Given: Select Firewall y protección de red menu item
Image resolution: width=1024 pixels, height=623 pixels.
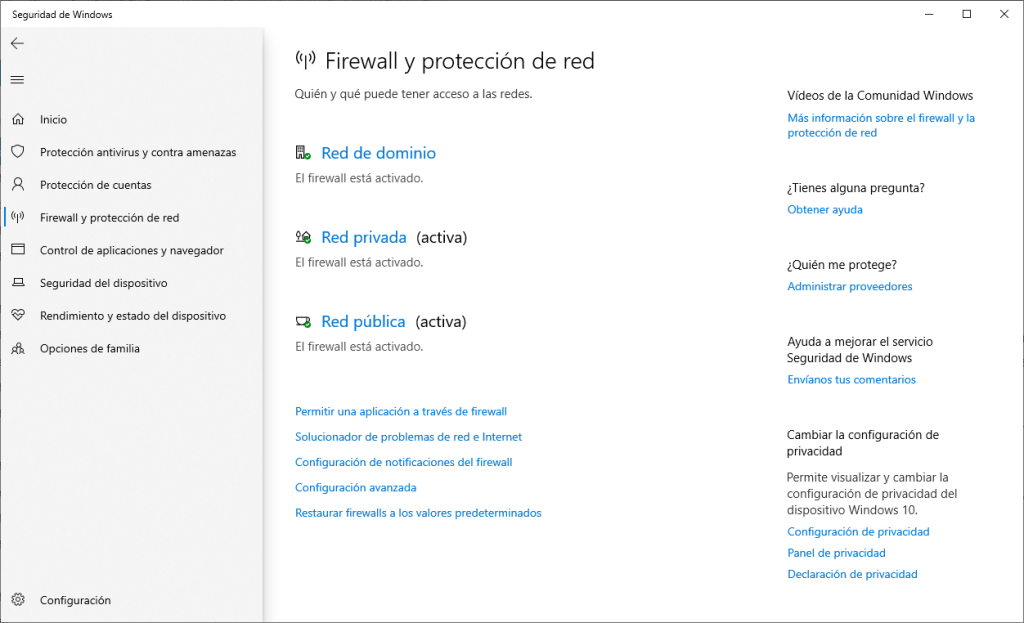Looking at the screenshot, I should coord(109,218).
